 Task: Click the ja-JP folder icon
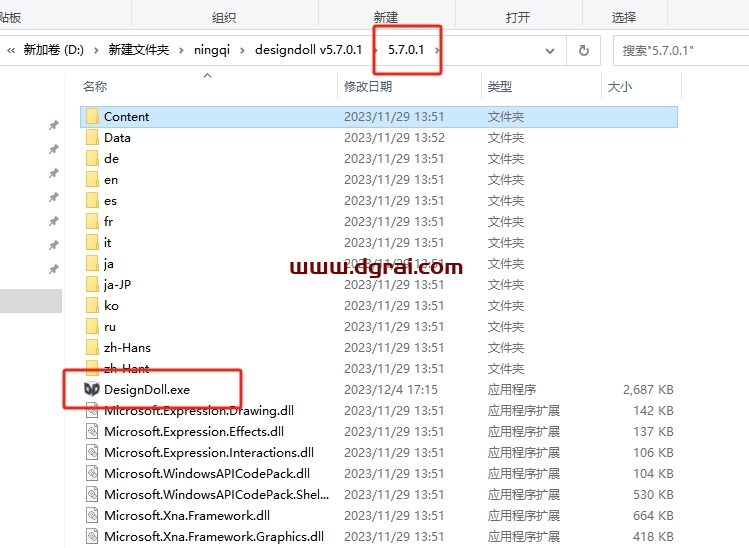92,285
